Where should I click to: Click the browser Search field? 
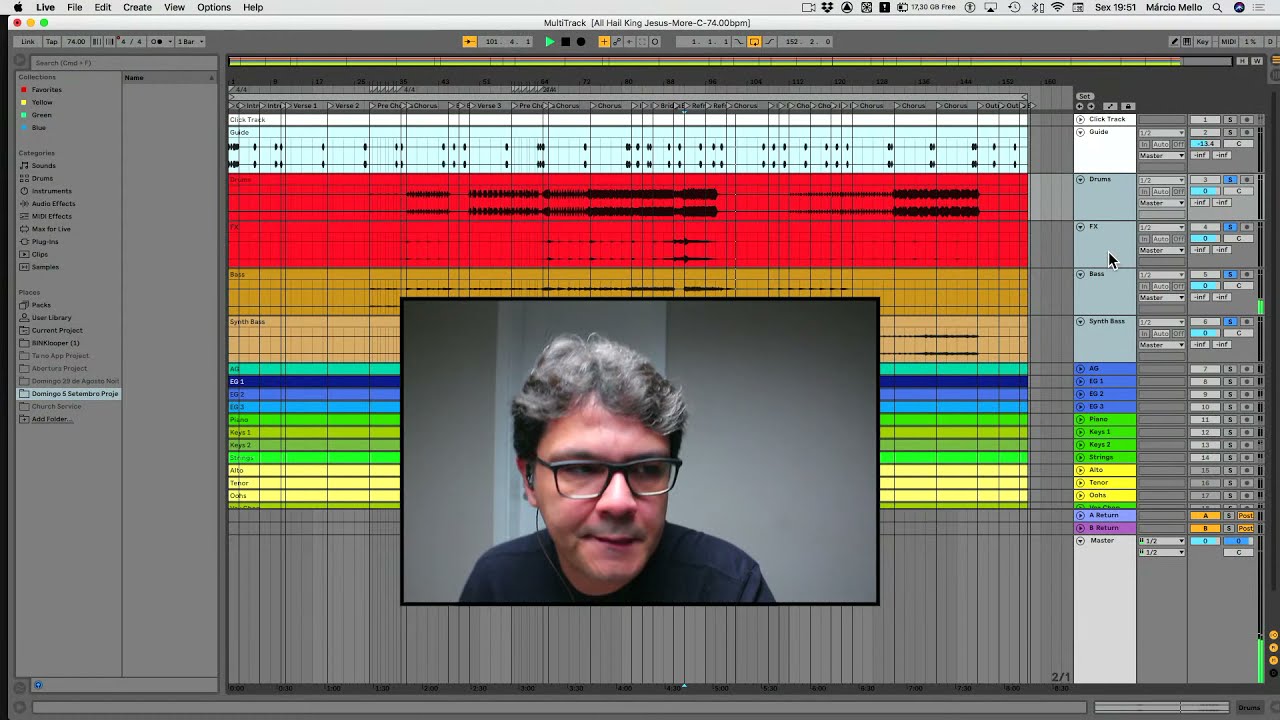tap(123, 63)
